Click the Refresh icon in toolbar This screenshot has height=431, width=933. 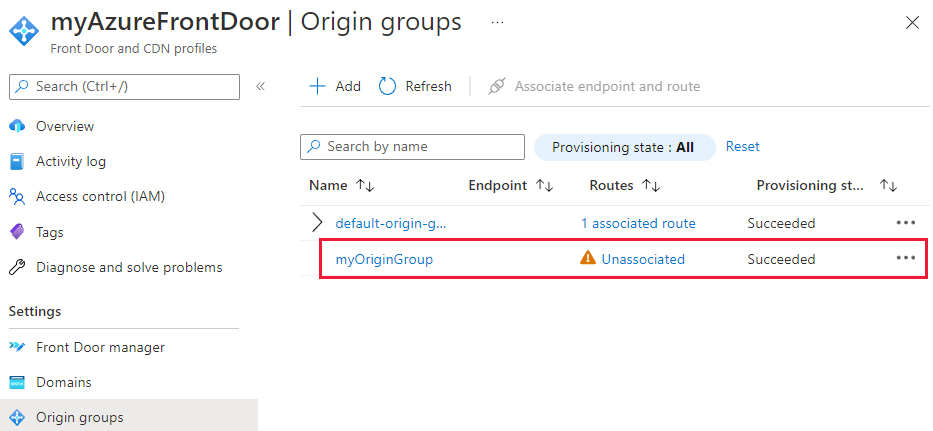click(x=388, y=87)
